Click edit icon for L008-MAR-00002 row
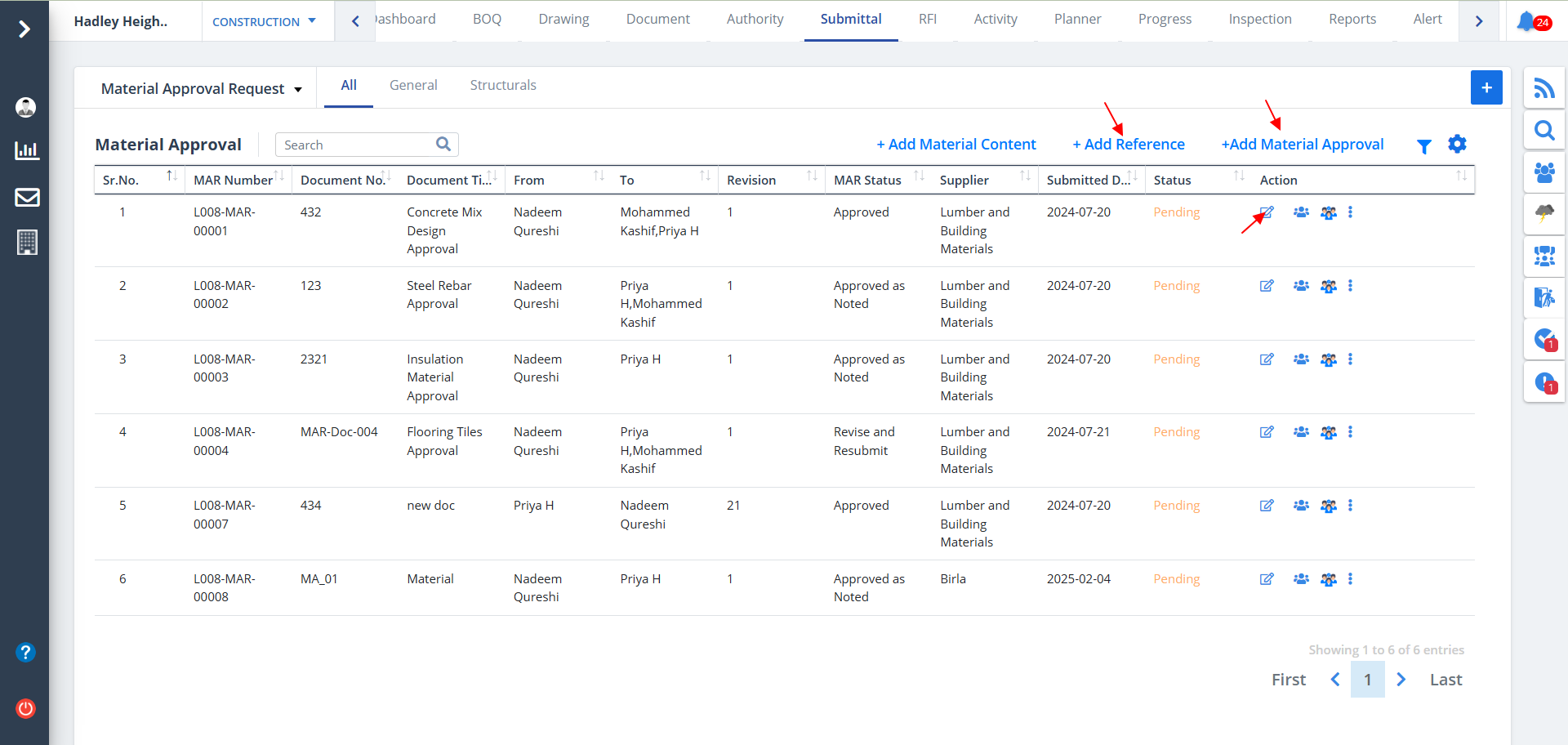 (1267, 286)
